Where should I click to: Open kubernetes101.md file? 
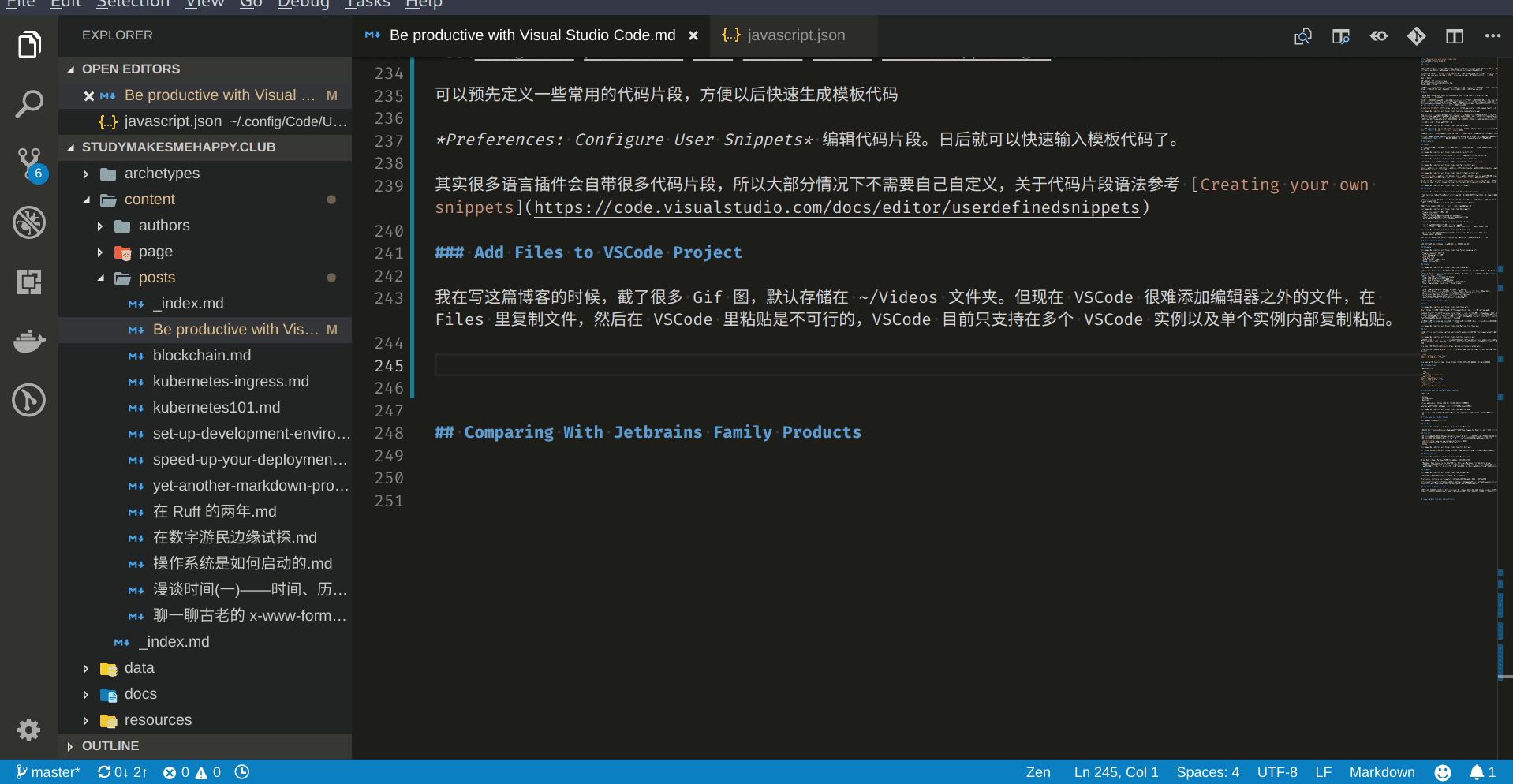(x=205, y=408)
